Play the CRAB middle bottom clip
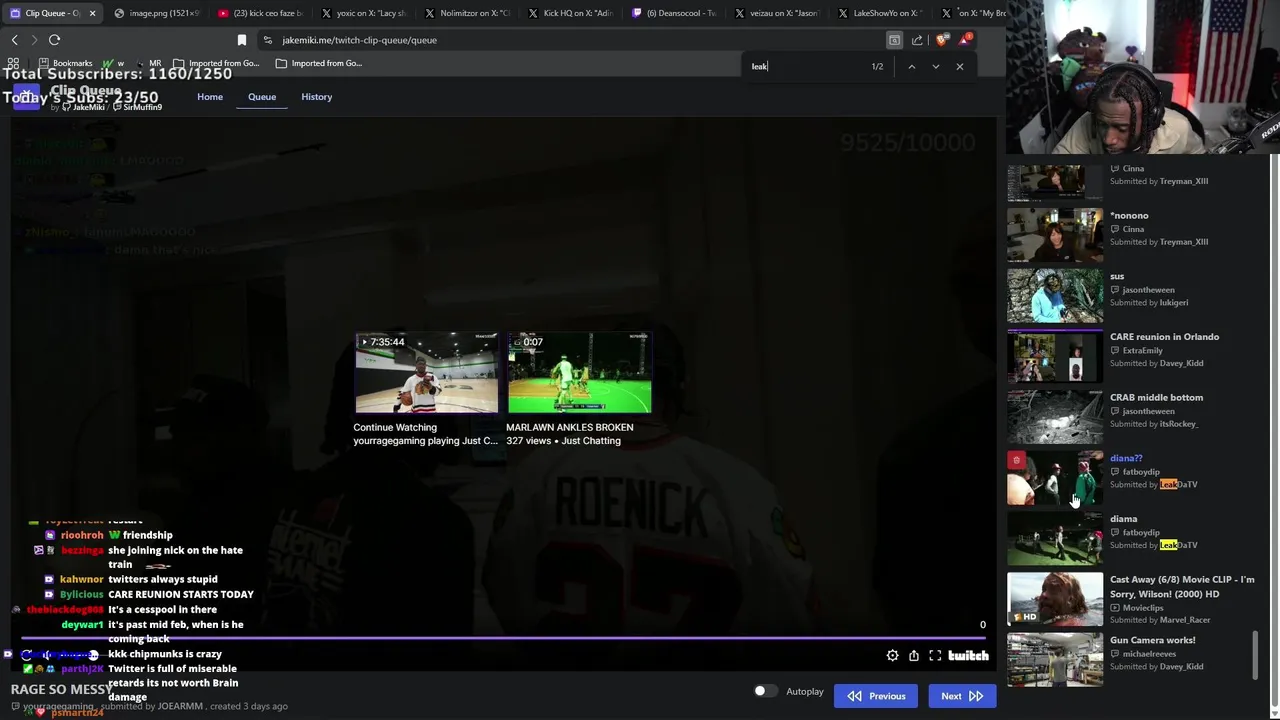 click(1055, 417)
